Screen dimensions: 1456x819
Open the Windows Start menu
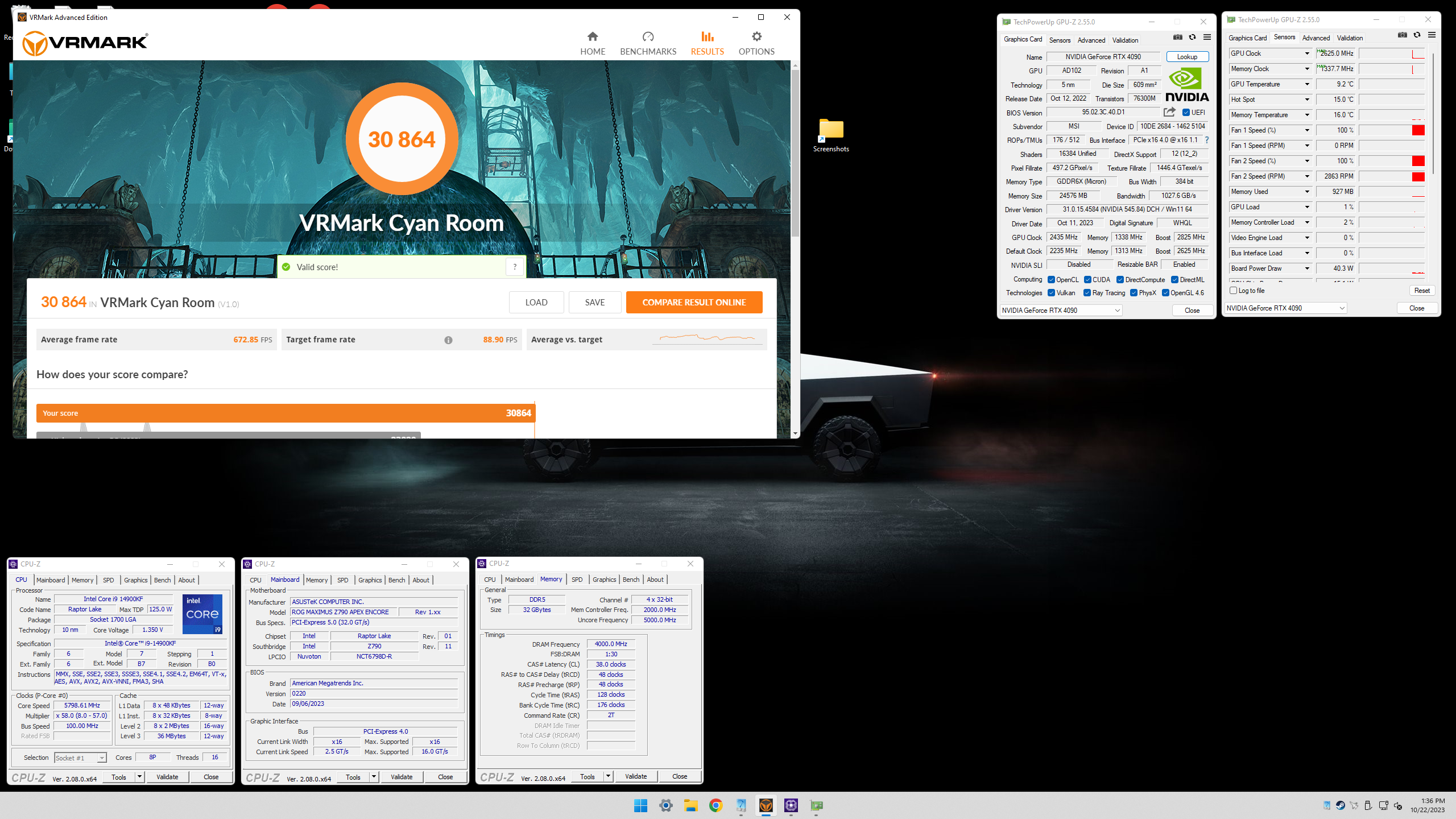tap(640, 805)
